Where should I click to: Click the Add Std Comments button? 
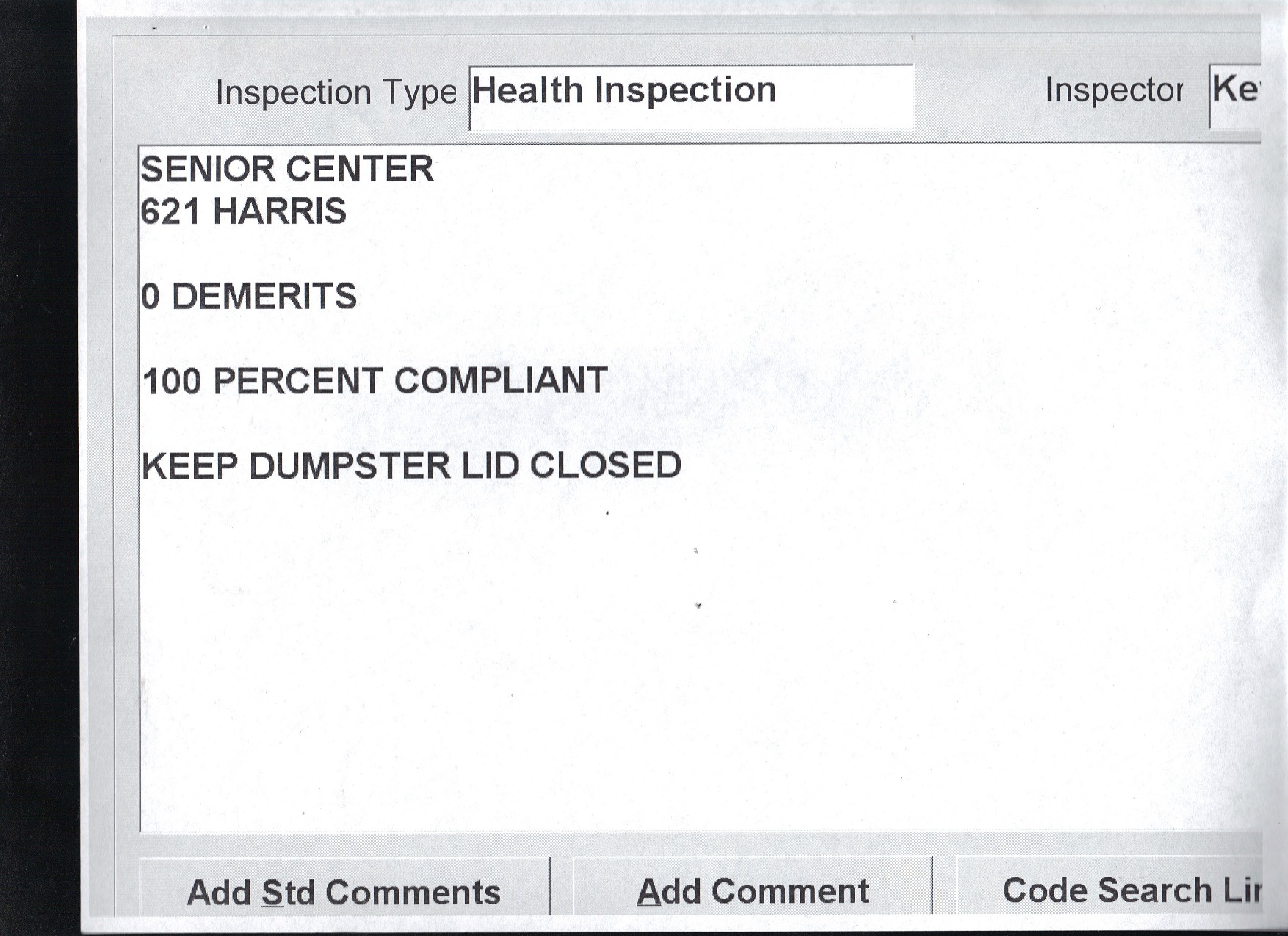[344, 891]
